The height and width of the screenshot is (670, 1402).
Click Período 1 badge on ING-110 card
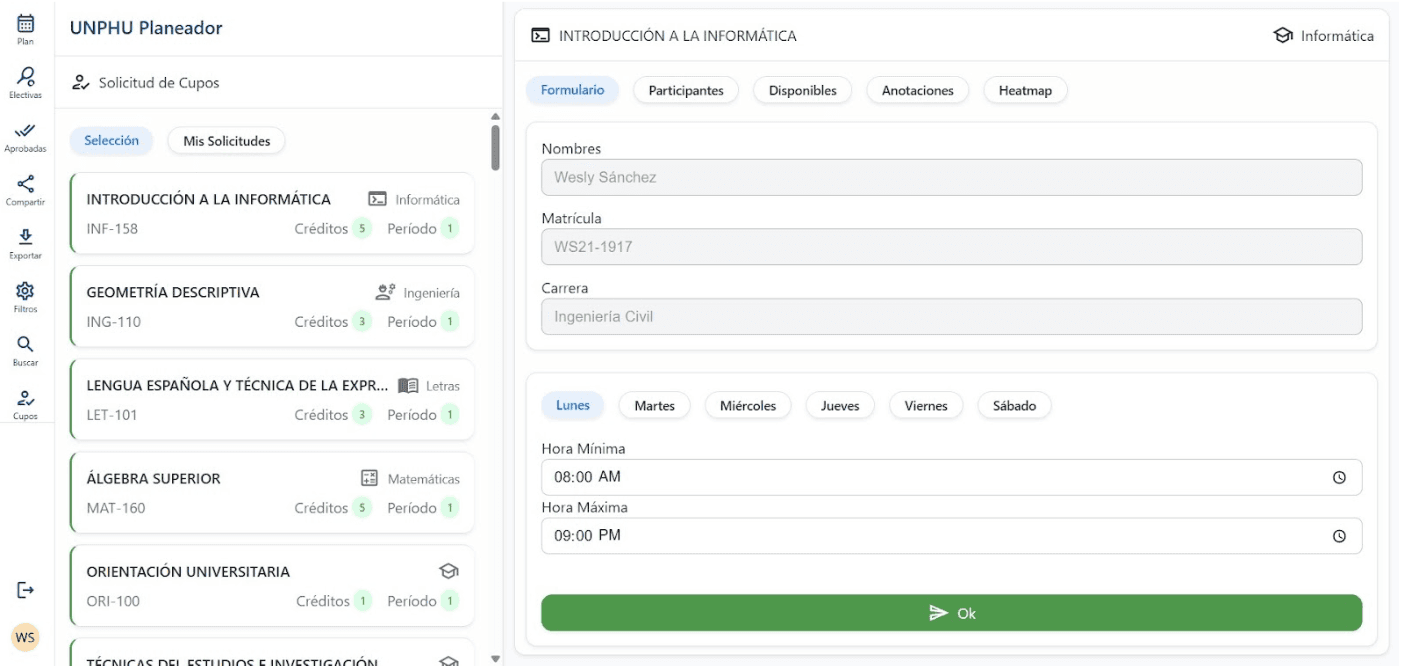point(450,322)
